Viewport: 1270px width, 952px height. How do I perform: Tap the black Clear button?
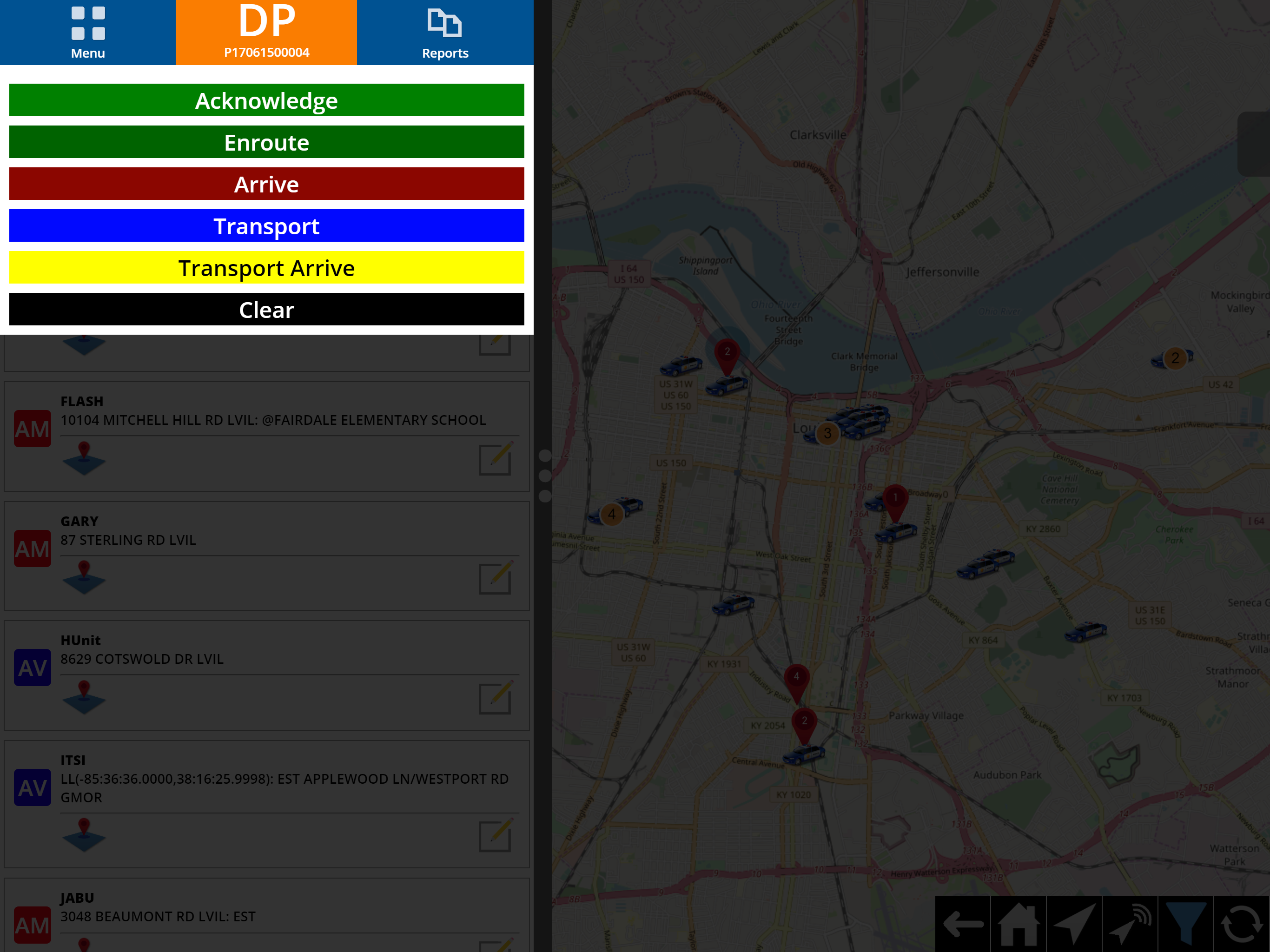(x=266, y=310)
